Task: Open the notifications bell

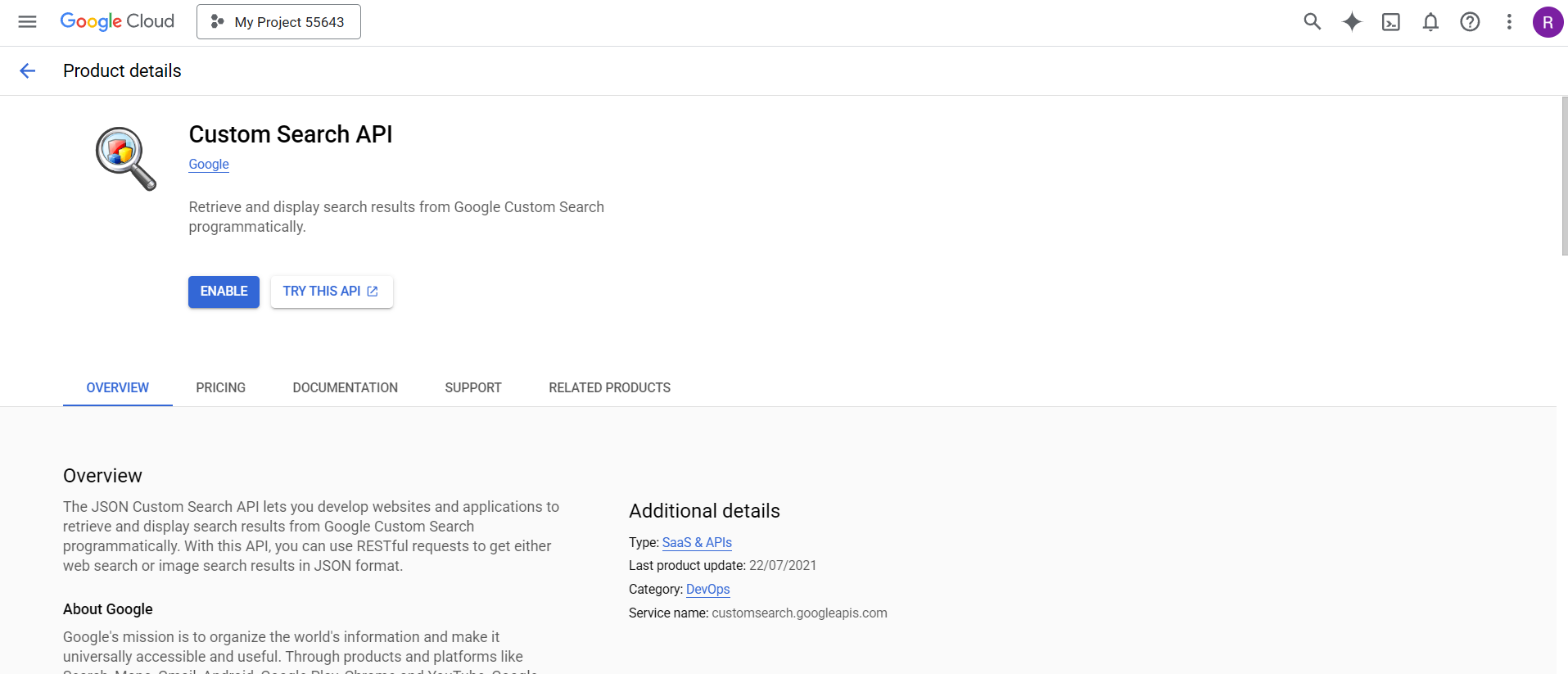Action: (x=1430, y=22)
